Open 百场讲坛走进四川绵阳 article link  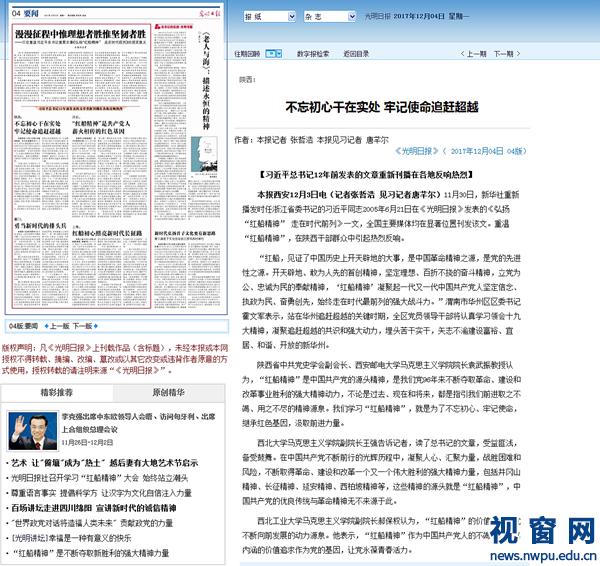(x=94, y=508)
